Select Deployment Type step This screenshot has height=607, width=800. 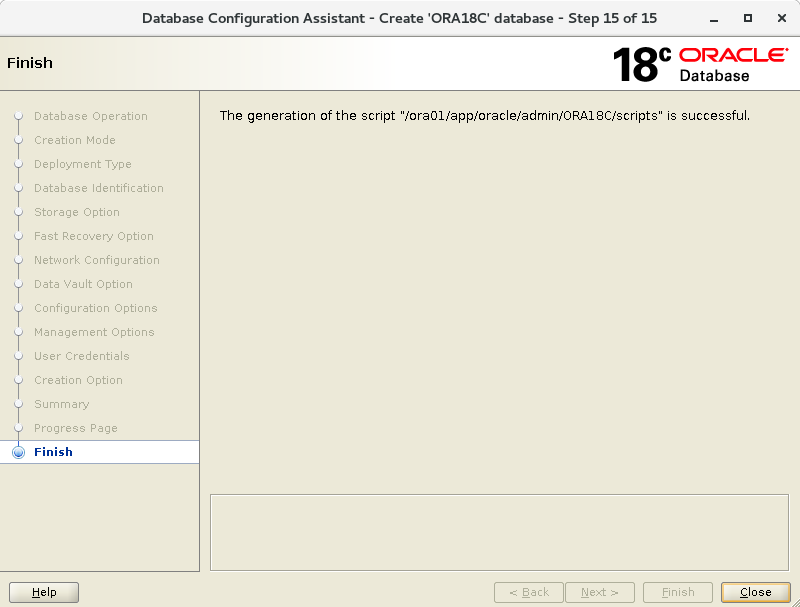pos(83,164)
